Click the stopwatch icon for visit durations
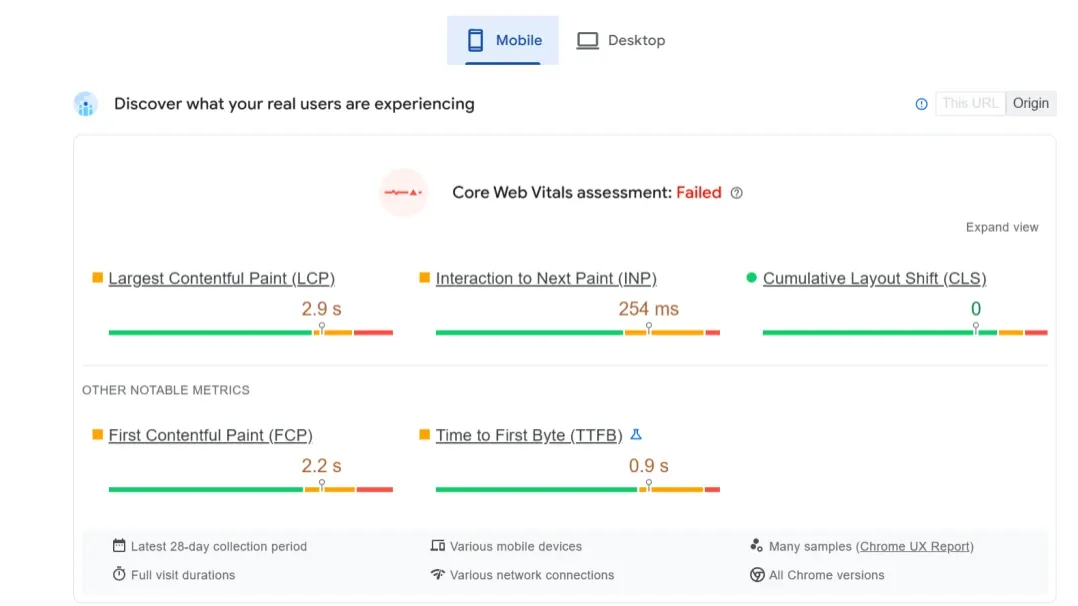The width and height of the screenshot is (1078, 606). (119, 574)
